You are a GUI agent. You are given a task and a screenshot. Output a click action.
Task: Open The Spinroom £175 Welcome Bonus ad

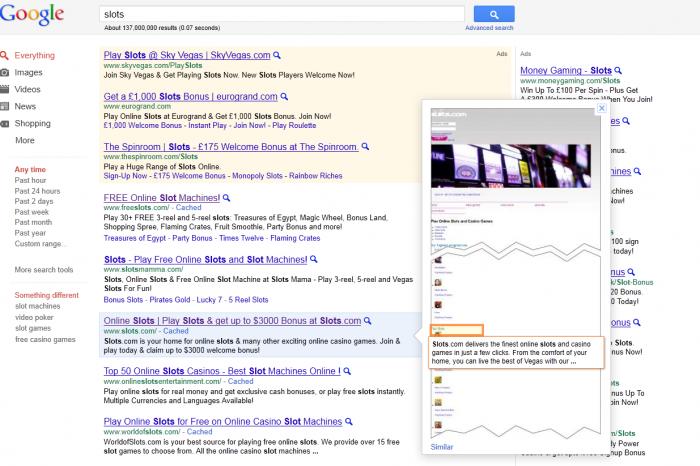pos(231,147)
